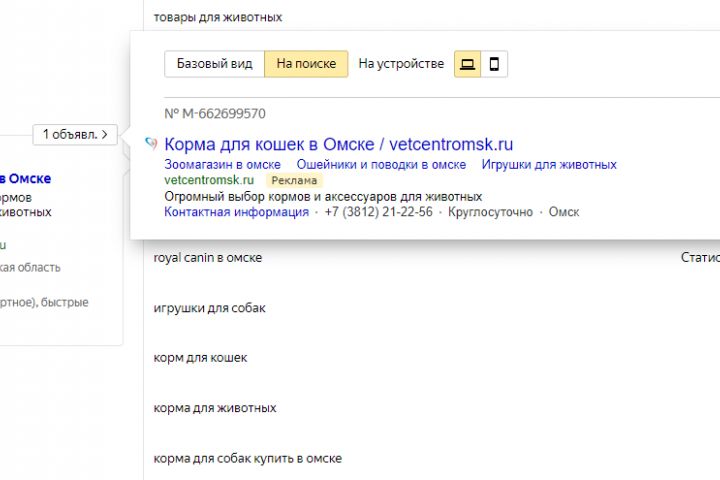The image size is (720, 480).
Task: Click green vetcentromsk.ru display URL
Action: coord(209,180)
